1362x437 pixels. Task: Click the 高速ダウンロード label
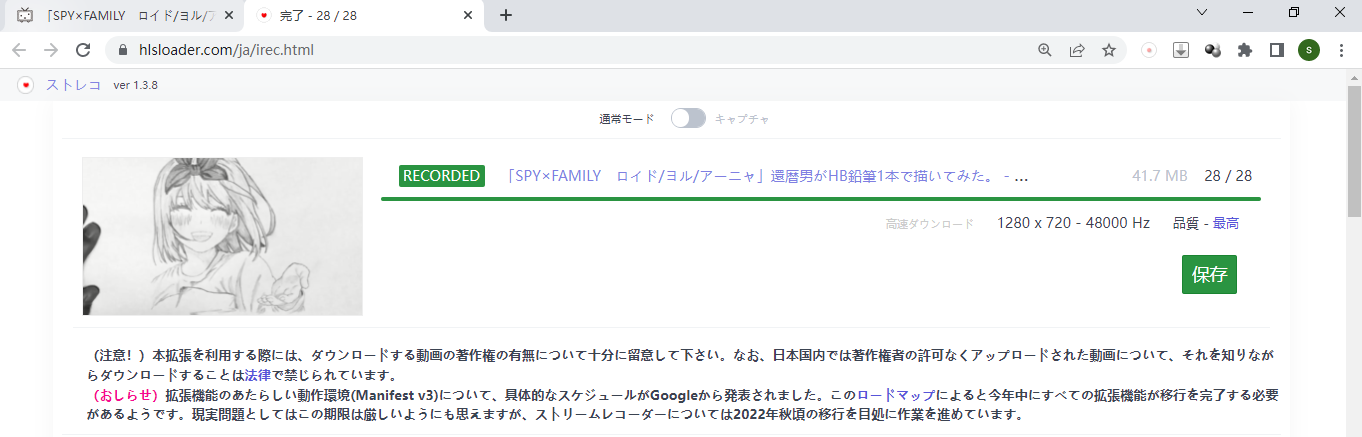click(x=929, y=224)
